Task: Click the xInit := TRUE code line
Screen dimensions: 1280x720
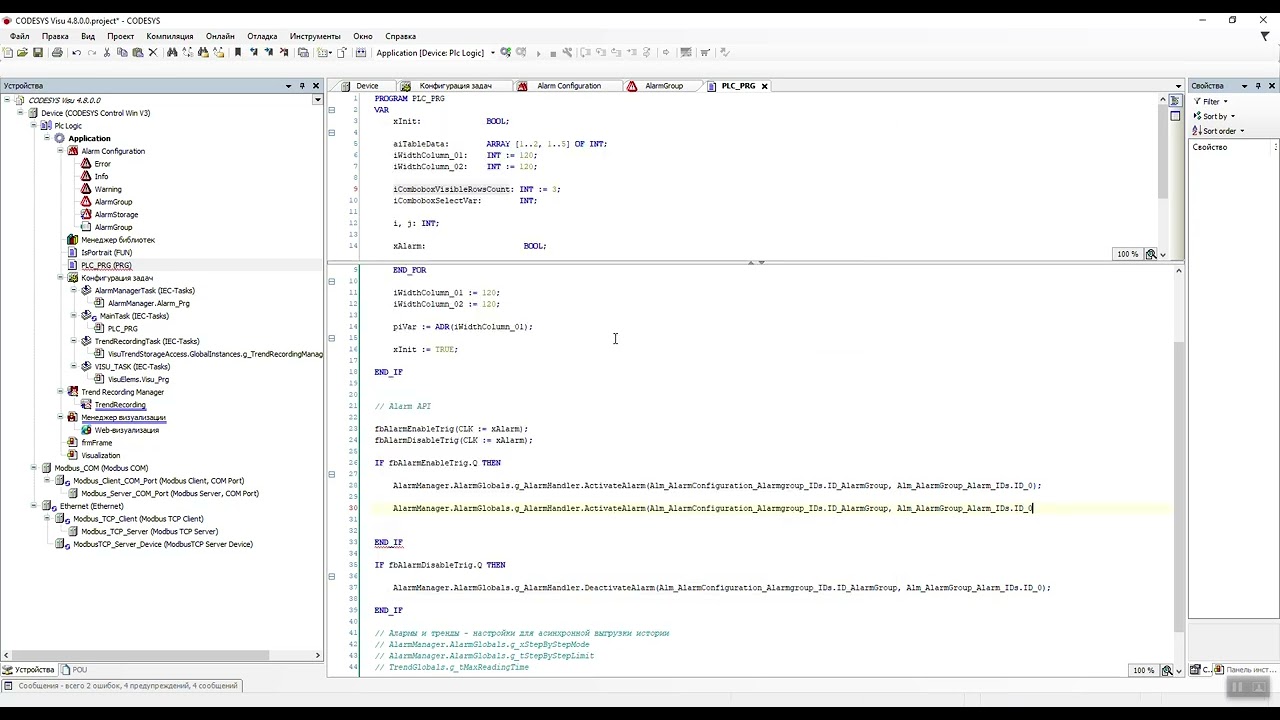Action: (x=425, y=349)
